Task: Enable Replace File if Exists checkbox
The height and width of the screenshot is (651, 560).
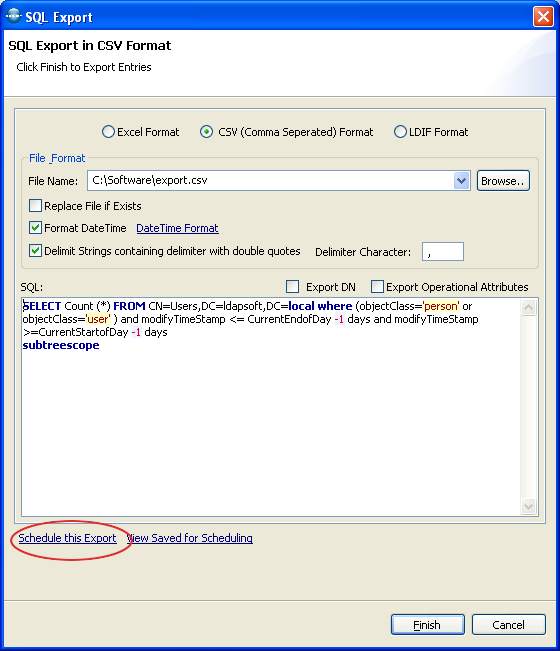Action: pyautogui.click(x=35, y=206)
